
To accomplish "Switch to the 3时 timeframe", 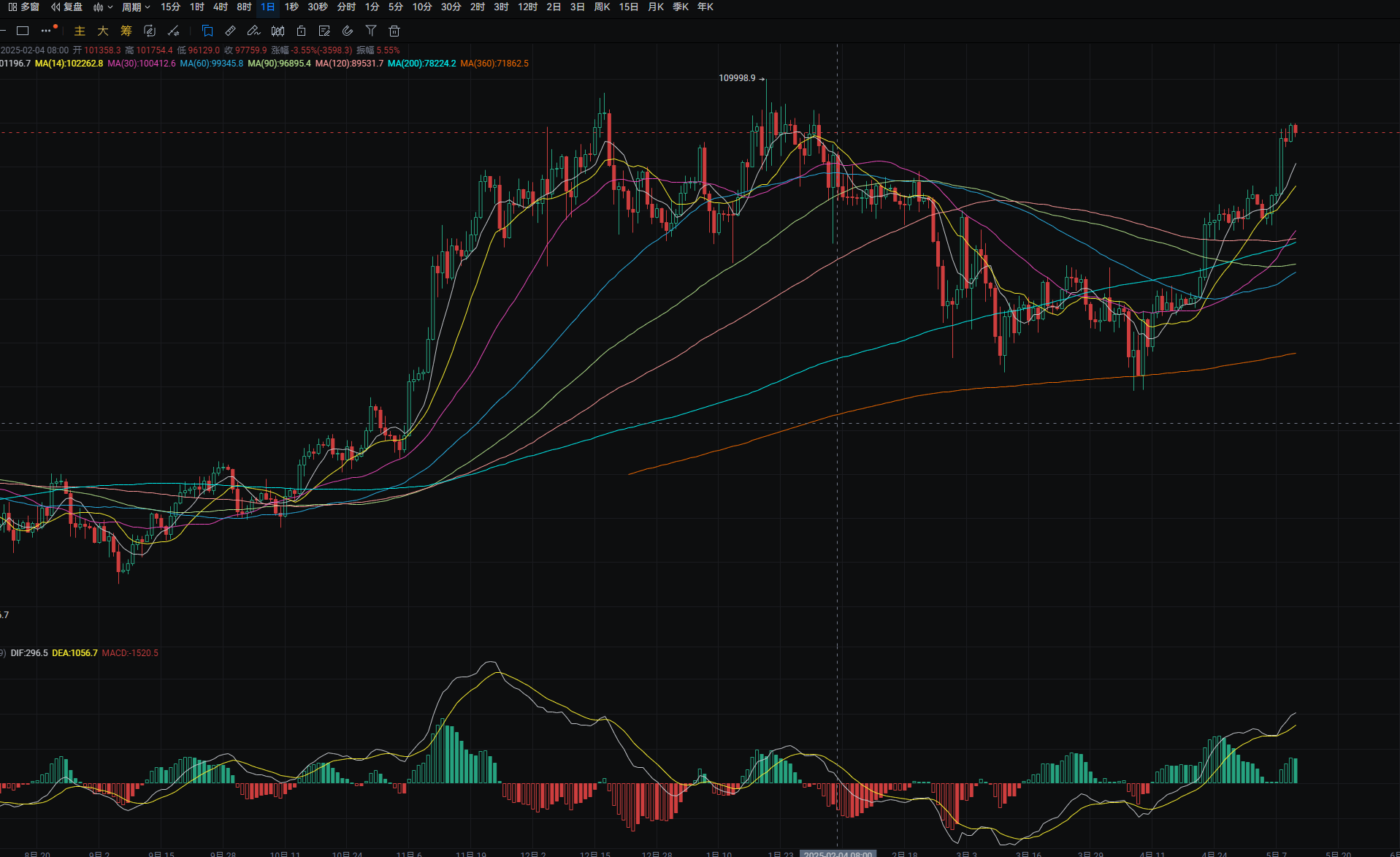I will pyautogui.click(x=501, y=7).
